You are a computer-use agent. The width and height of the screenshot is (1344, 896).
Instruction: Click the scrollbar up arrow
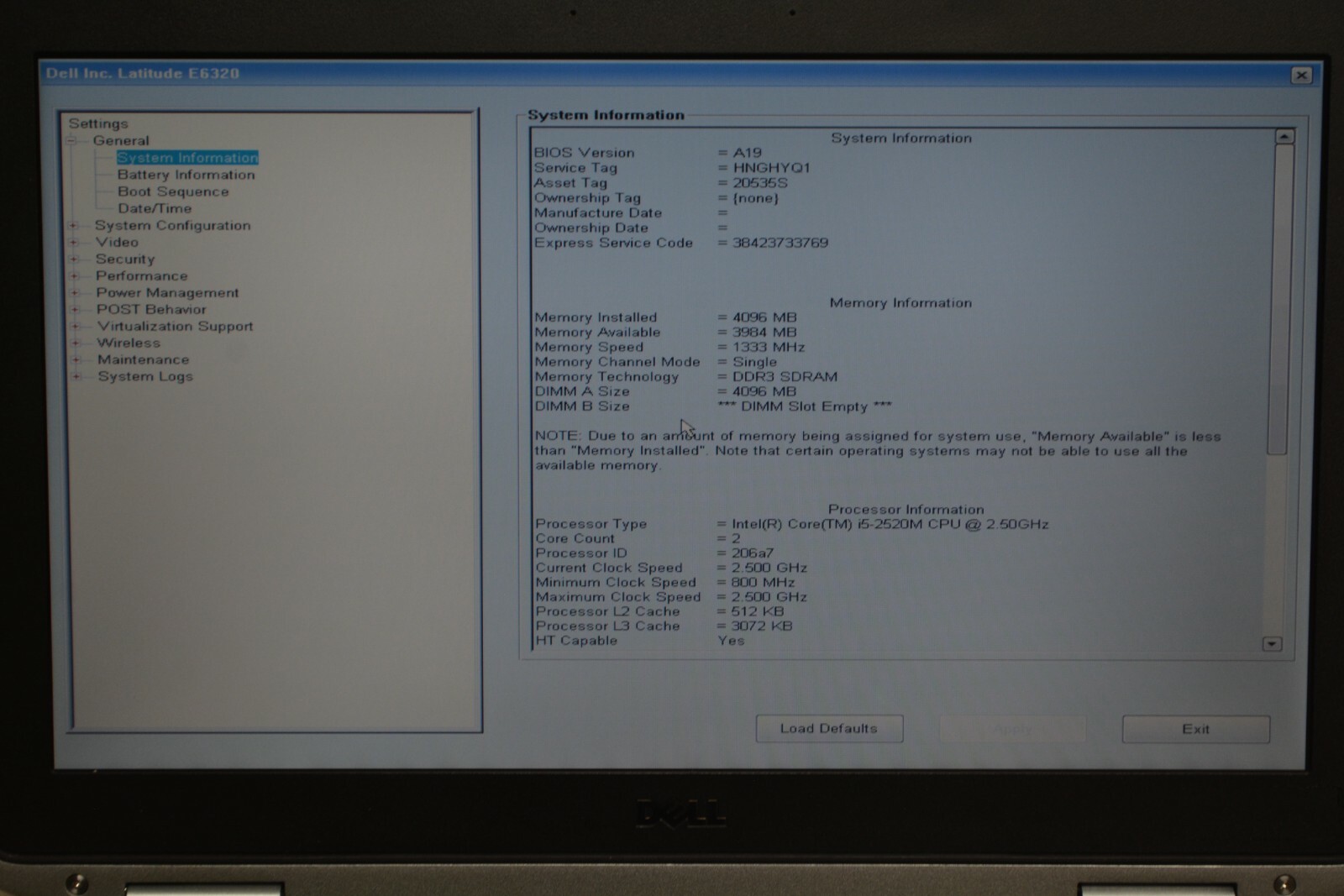pos(1284,137)
